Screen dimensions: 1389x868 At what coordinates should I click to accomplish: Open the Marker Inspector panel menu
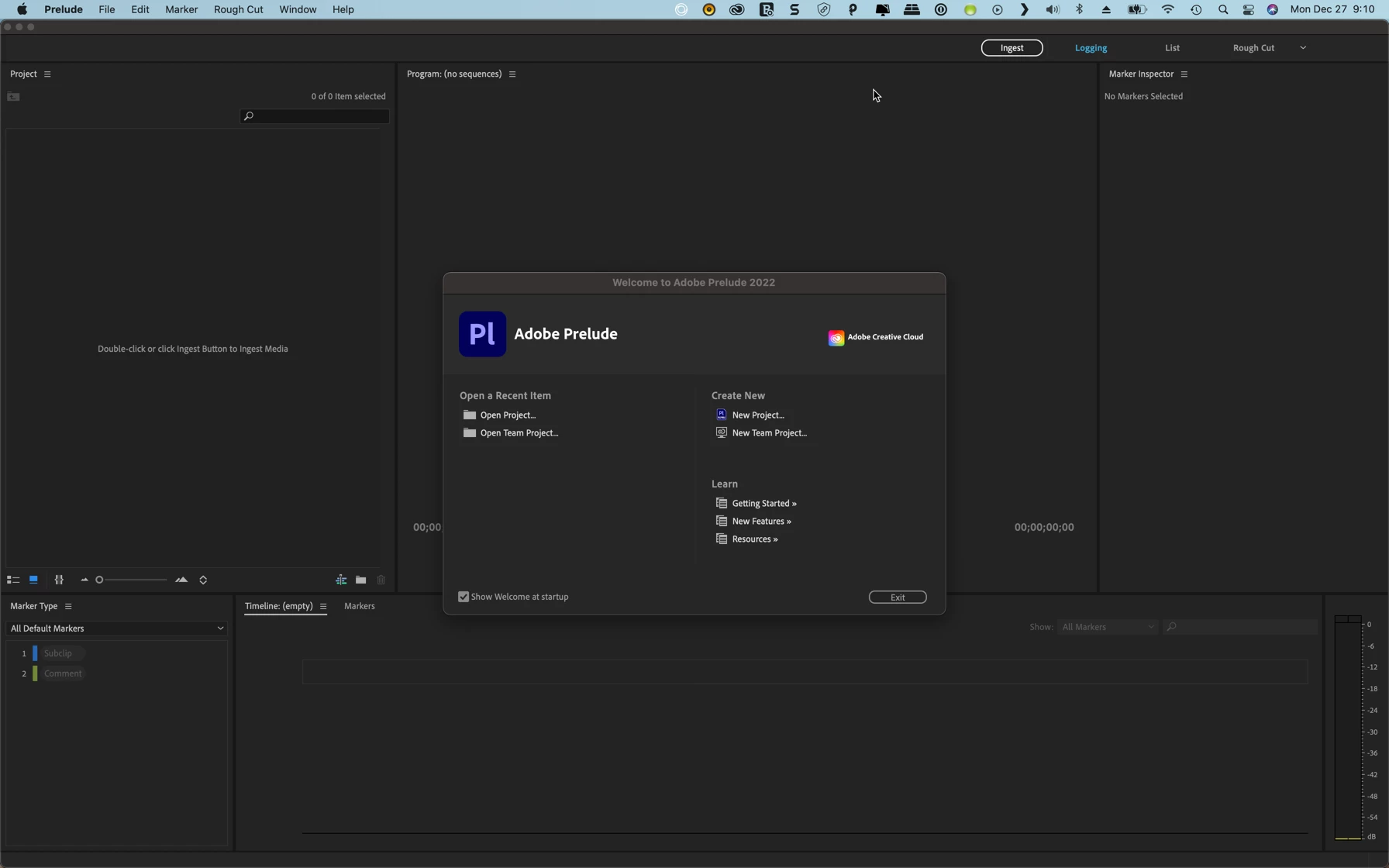click(x=1184, y=74)
